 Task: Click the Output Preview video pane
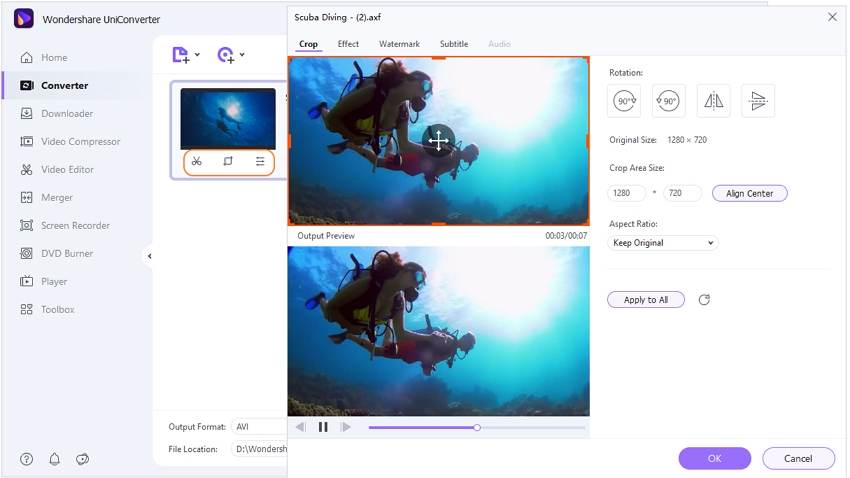(x=439, y=331)
